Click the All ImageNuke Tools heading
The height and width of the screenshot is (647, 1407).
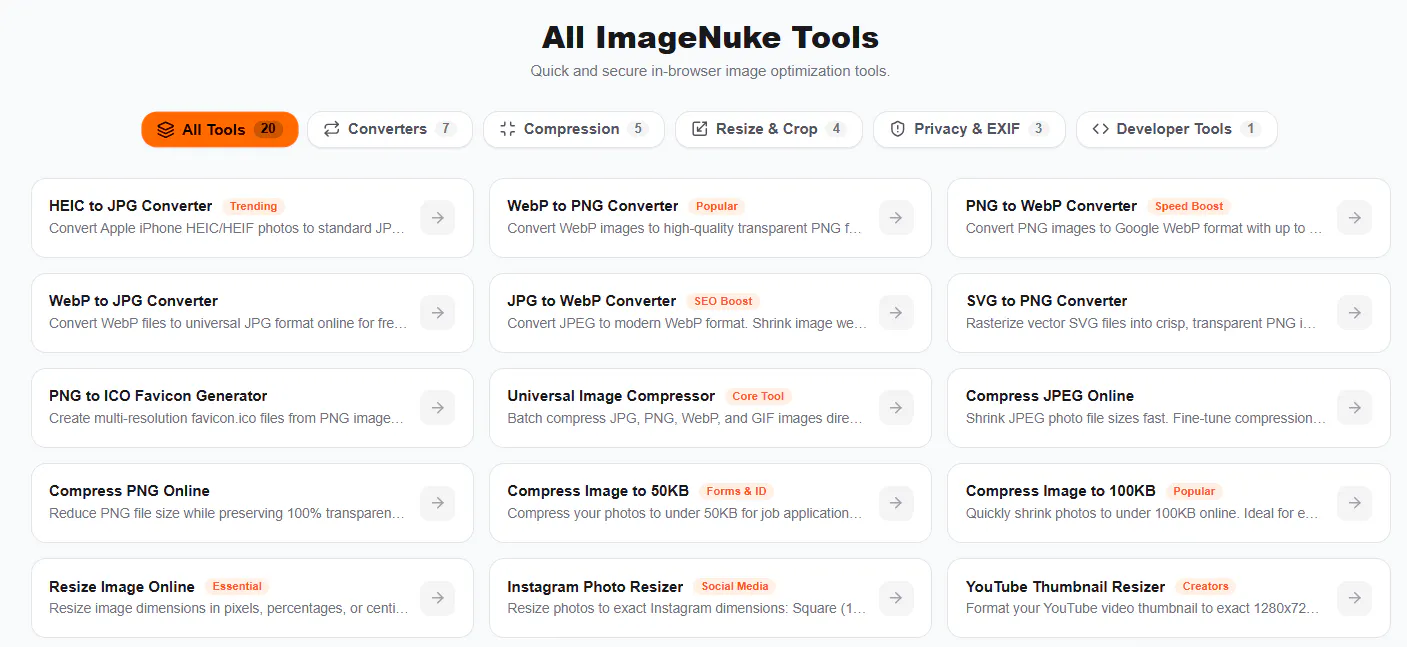tap(710, 38)
